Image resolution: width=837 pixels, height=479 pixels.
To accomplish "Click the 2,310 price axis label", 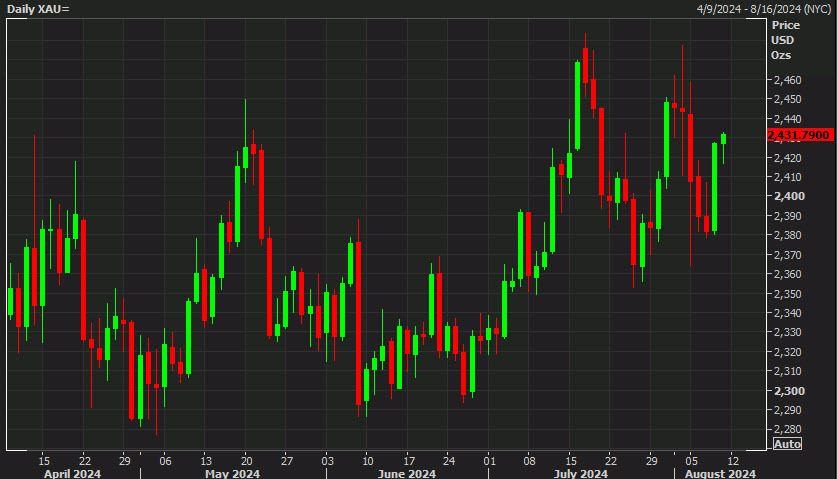I will point(787,372).
